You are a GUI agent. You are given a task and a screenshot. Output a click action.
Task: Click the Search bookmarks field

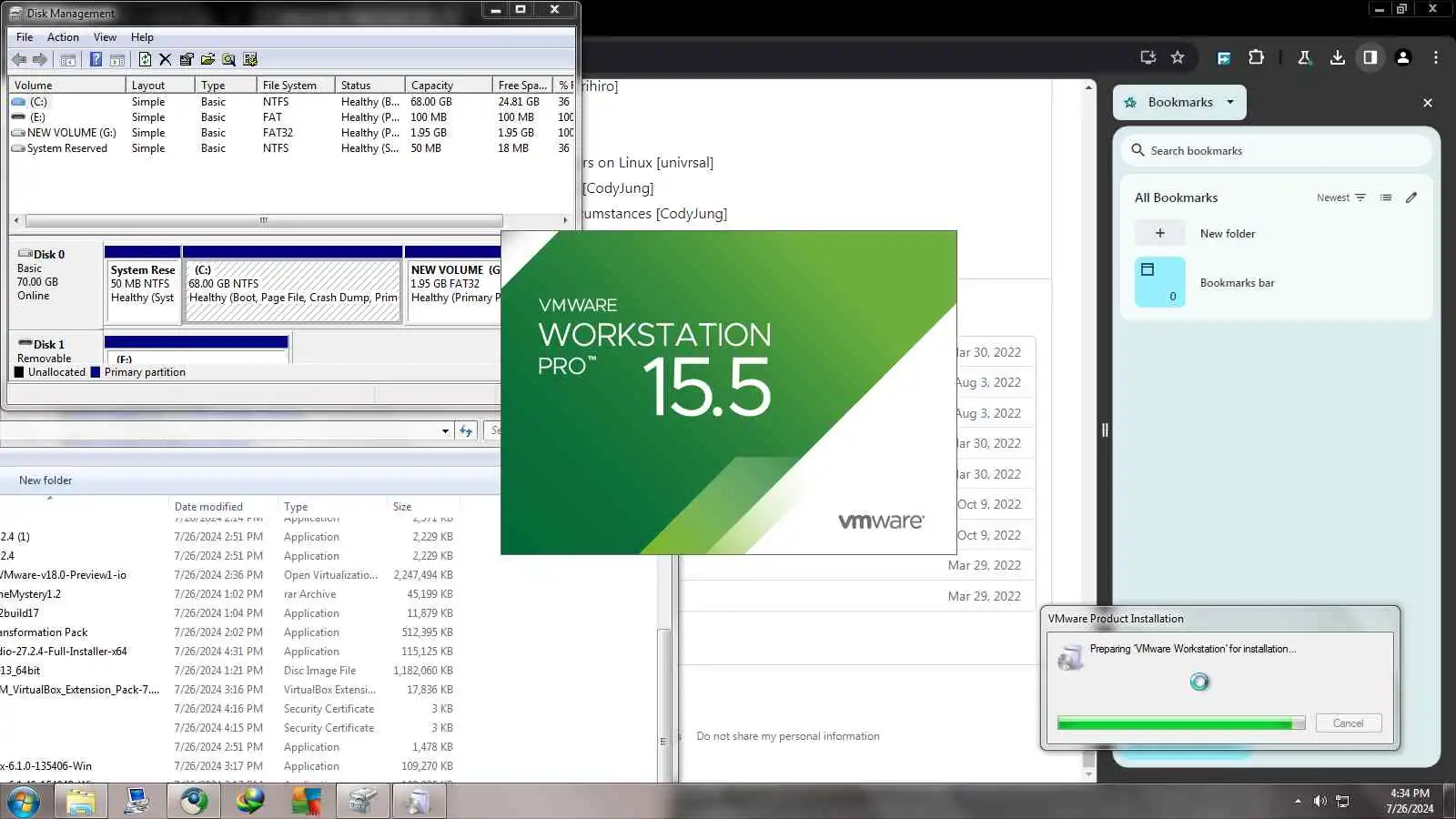click(1276, 151)
